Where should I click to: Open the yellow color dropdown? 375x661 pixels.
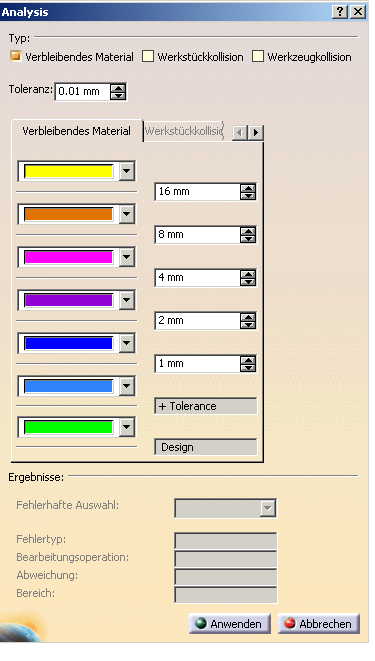tap(126, 171)
